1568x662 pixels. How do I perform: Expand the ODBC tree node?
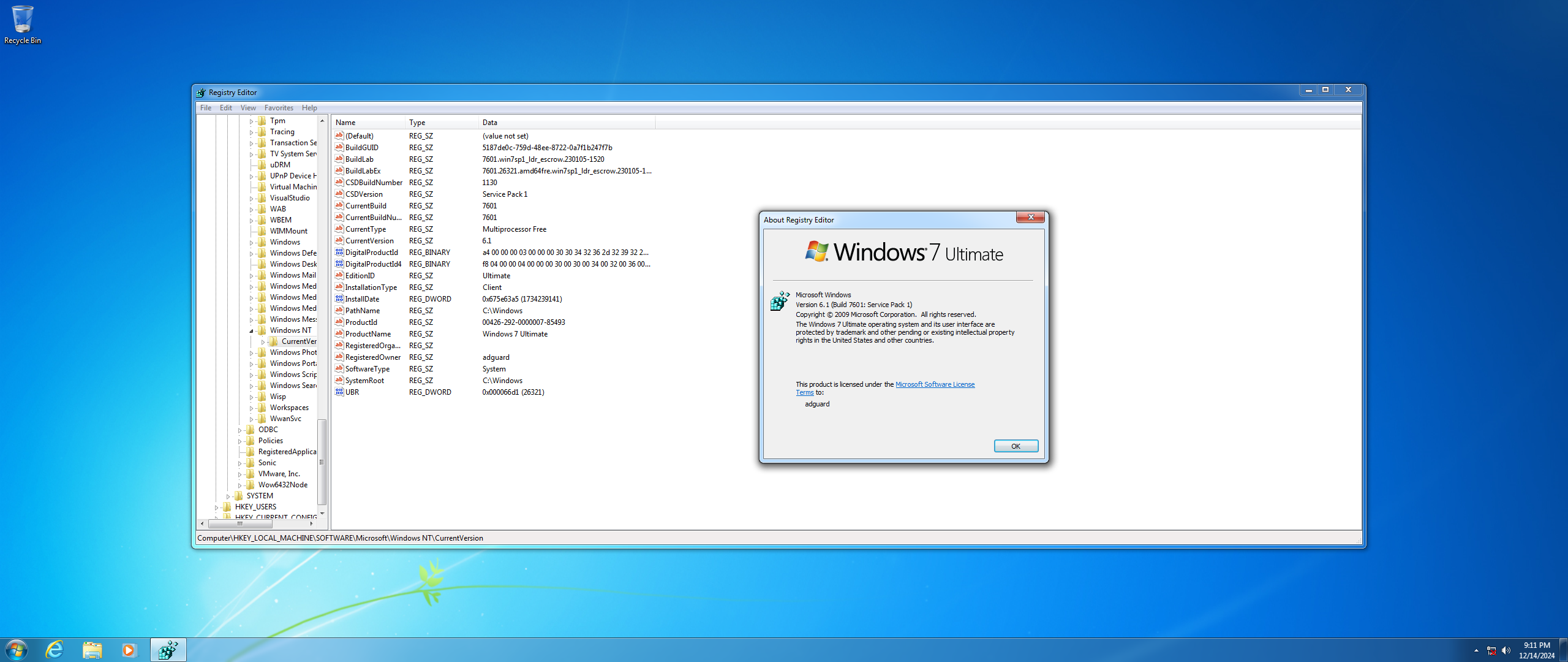click(239, 430)
